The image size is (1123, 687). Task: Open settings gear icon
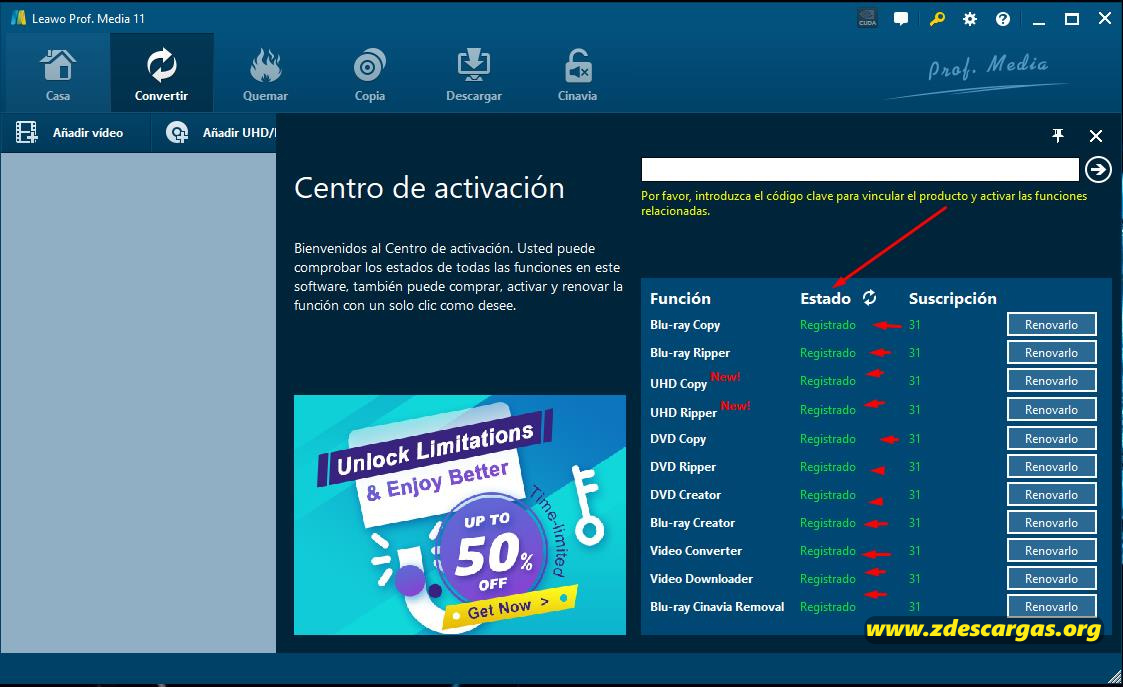(x=970, y=19)
